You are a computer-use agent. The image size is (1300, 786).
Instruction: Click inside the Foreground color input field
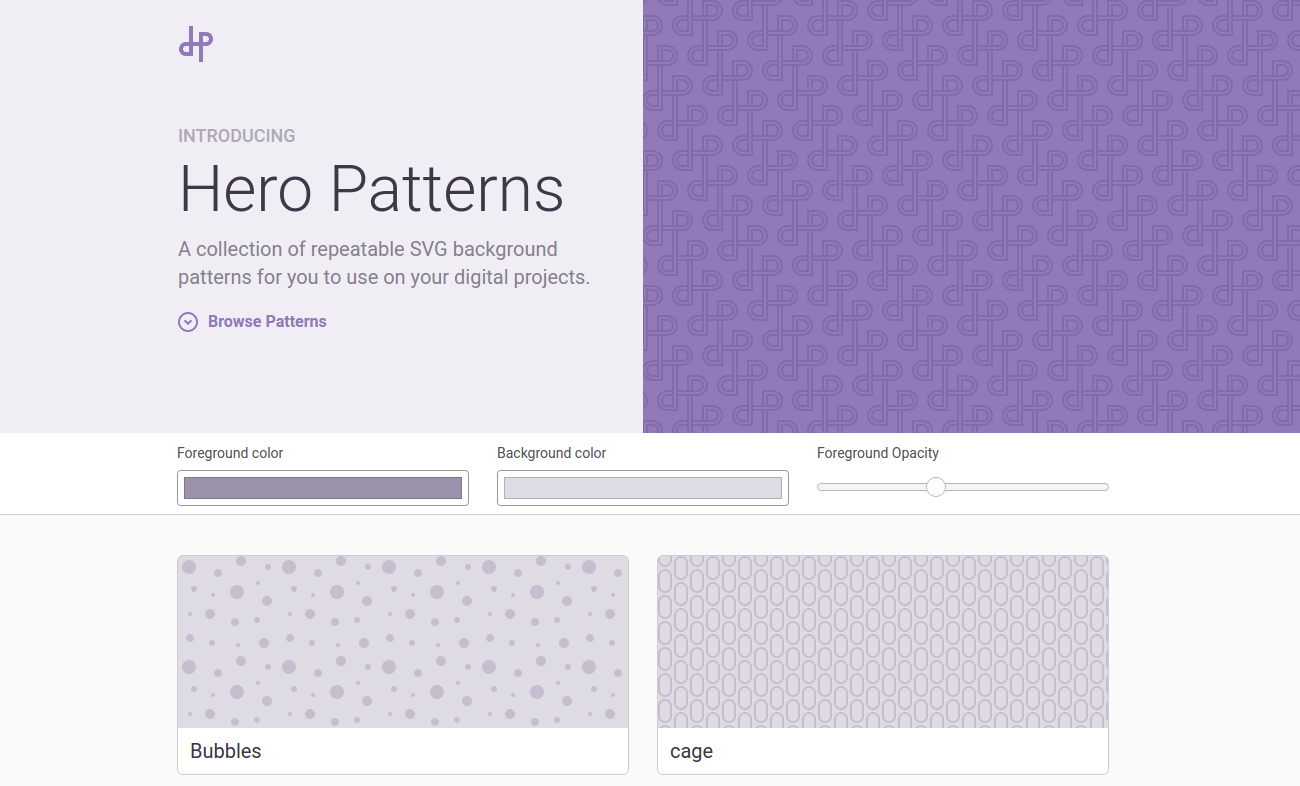[322, 487]
